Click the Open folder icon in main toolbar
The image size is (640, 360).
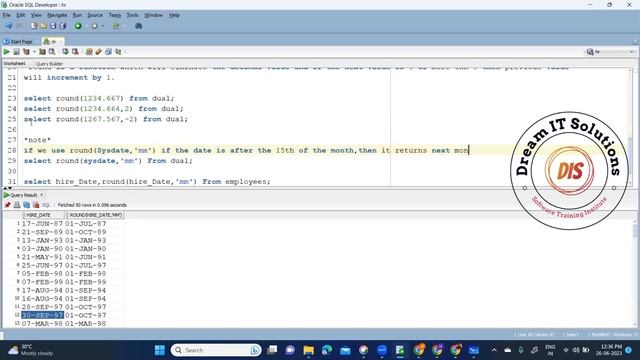click(x=43, y=26)
